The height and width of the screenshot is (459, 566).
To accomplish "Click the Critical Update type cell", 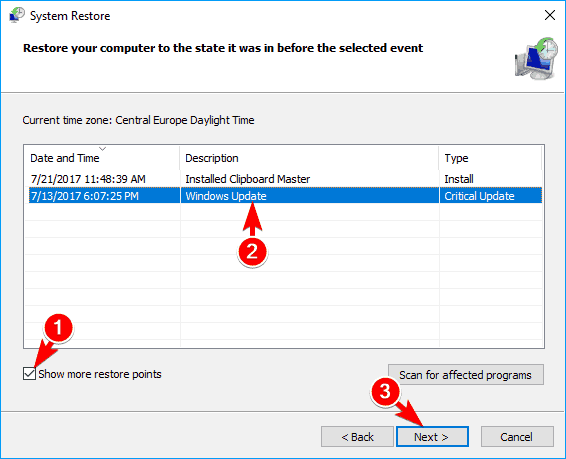I will (x=491, y=196).
